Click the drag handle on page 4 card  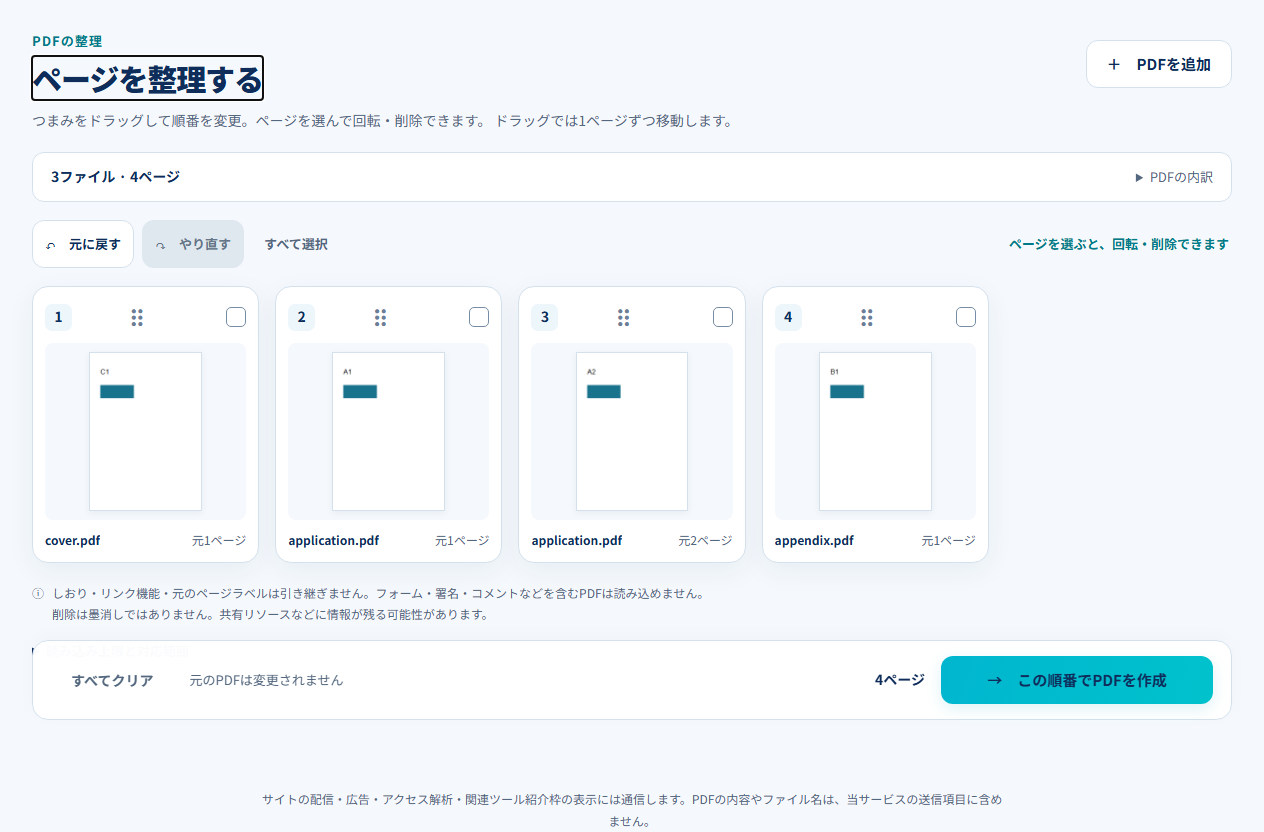pos(867,317)
